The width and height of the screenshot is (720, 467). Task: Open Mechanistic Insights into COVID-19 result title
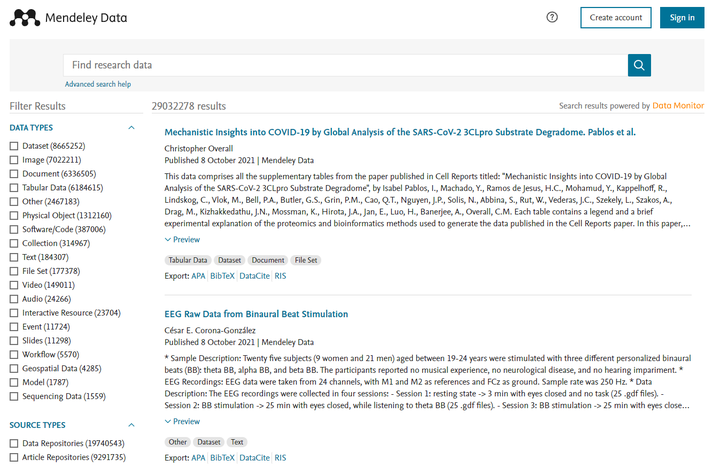(x=400, y=132)
